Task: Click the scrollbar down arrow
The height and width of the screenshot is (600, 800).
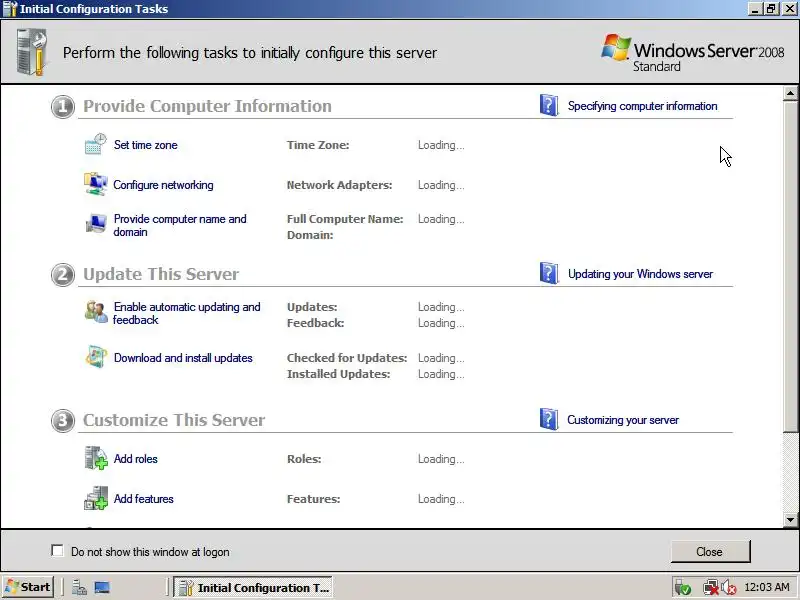Action: tap(790, 520)
